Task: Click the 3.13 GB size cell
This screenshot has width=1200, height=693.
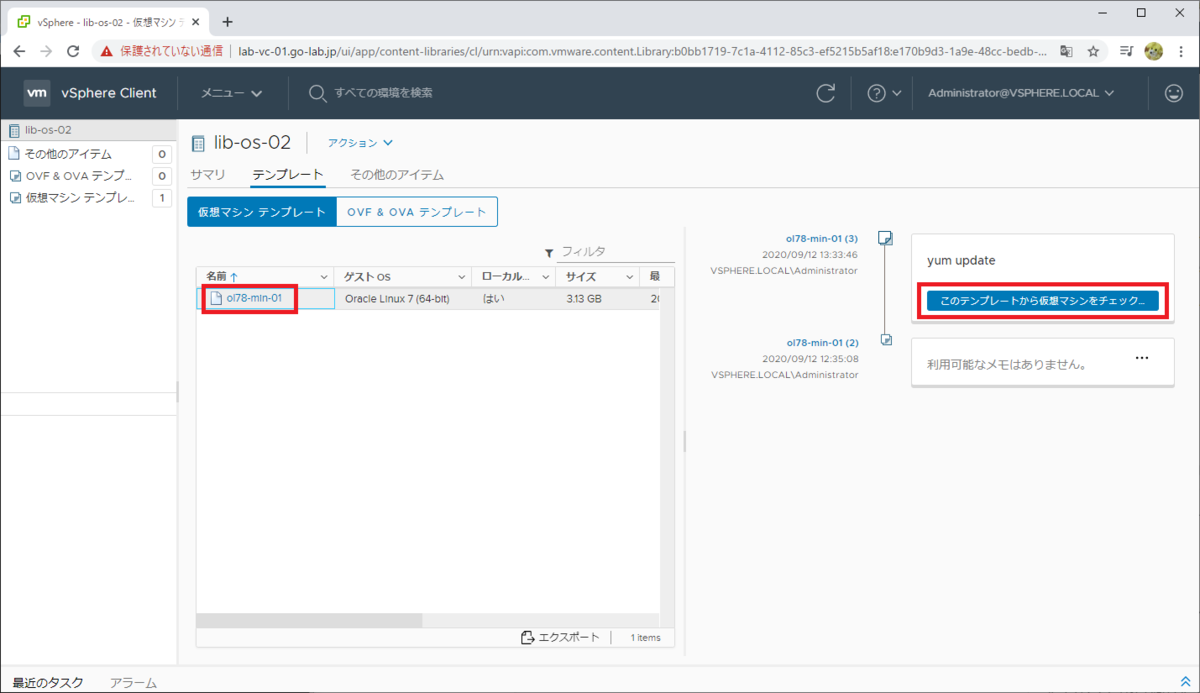Action: click(x=584, y=298)
